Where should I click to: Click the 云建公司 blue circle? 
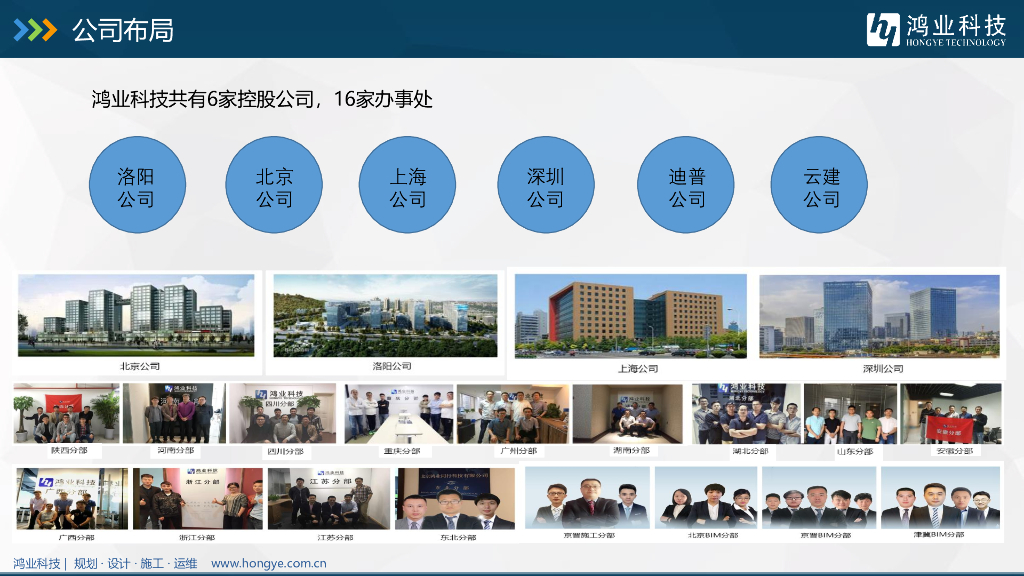point(820,185)
